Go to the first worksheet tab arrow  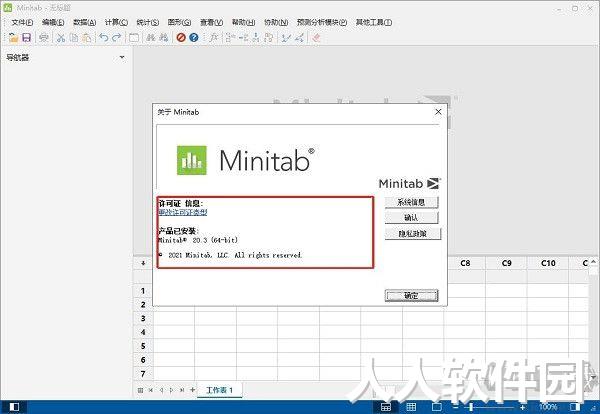151,390
